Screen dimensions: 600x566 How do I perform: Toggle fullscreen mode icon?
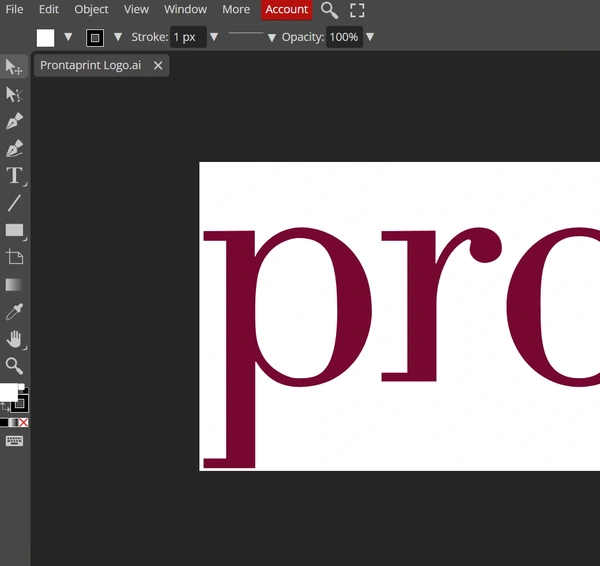[357, 10]
